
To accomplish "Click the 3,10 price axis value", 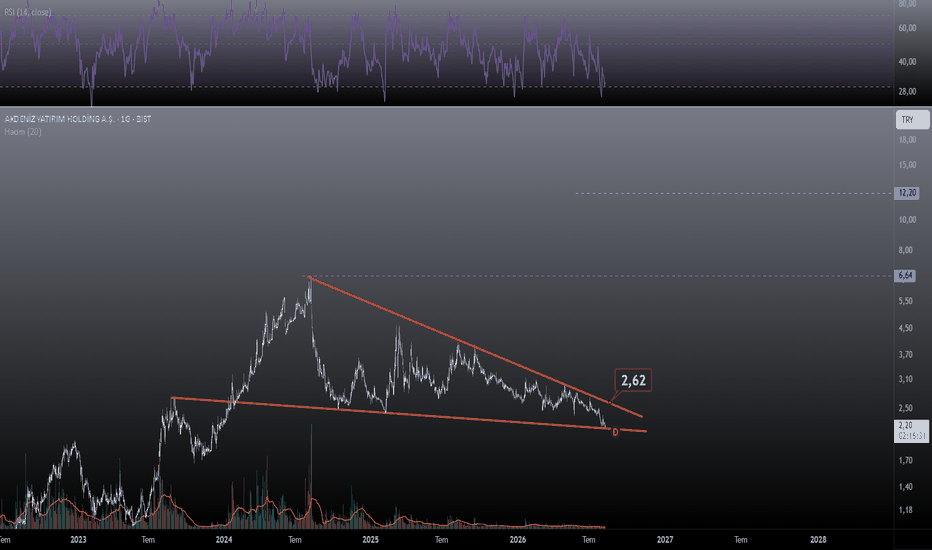I will tap(905, 379).
